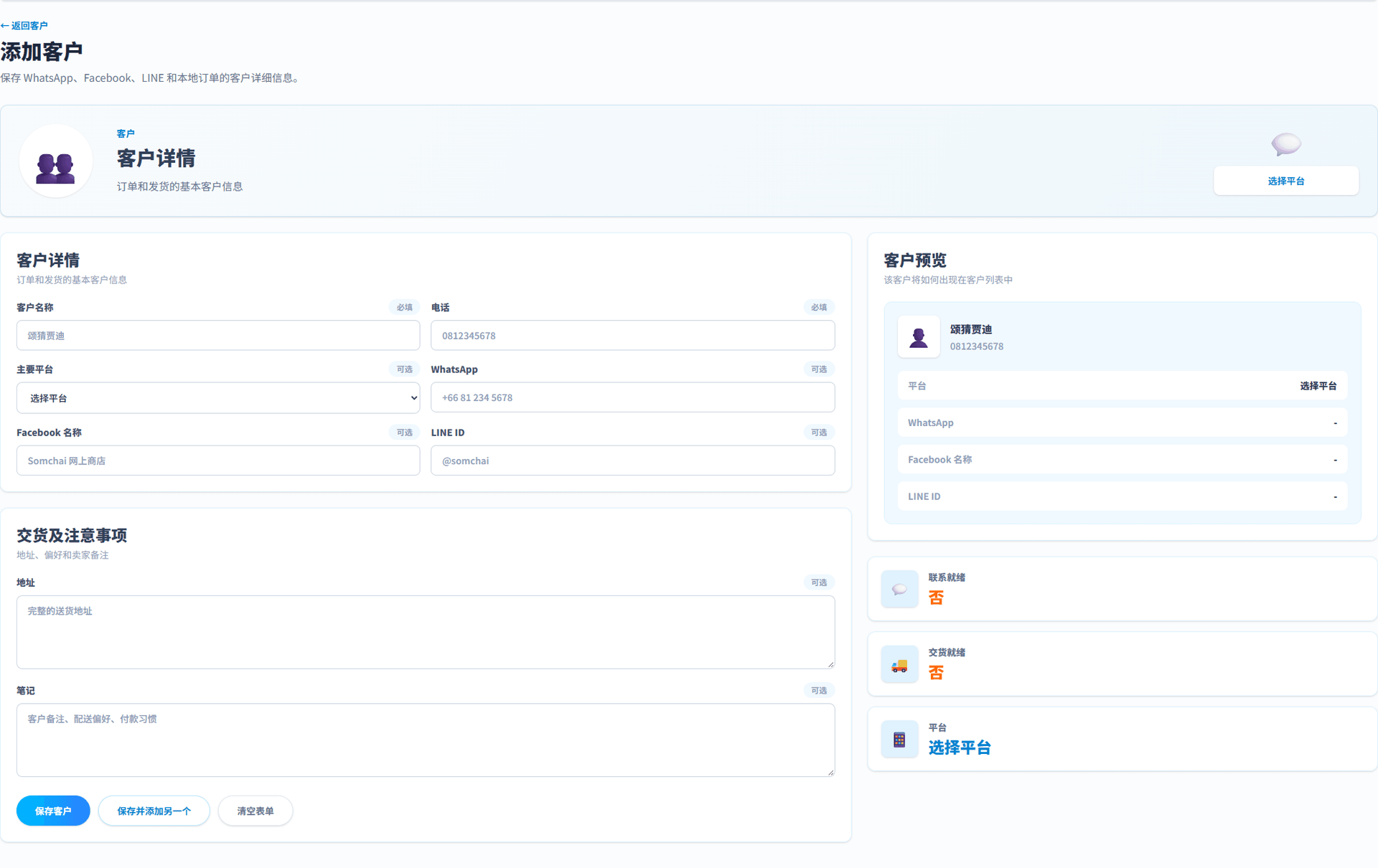Click the 交货就绪 delivery truck icon
The image size is (1378, 868).
899,664
